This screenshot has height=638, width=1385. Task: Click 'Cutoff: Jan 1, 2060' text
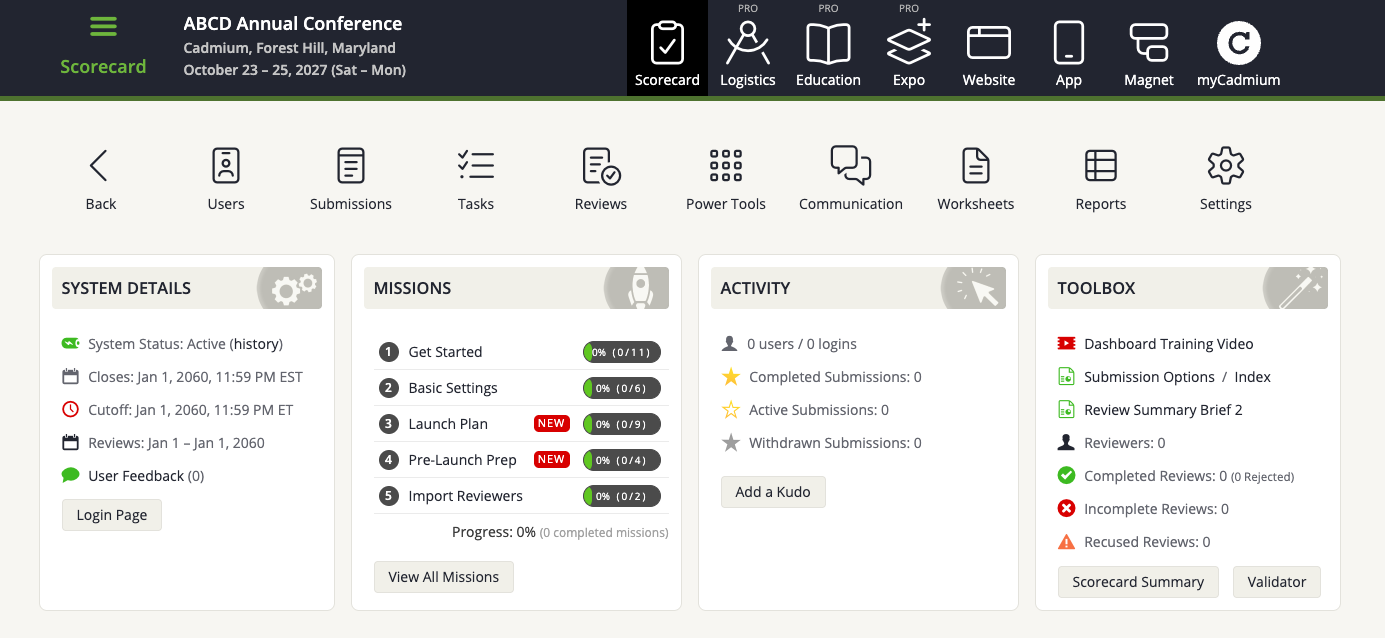click(x=191, y=410)
